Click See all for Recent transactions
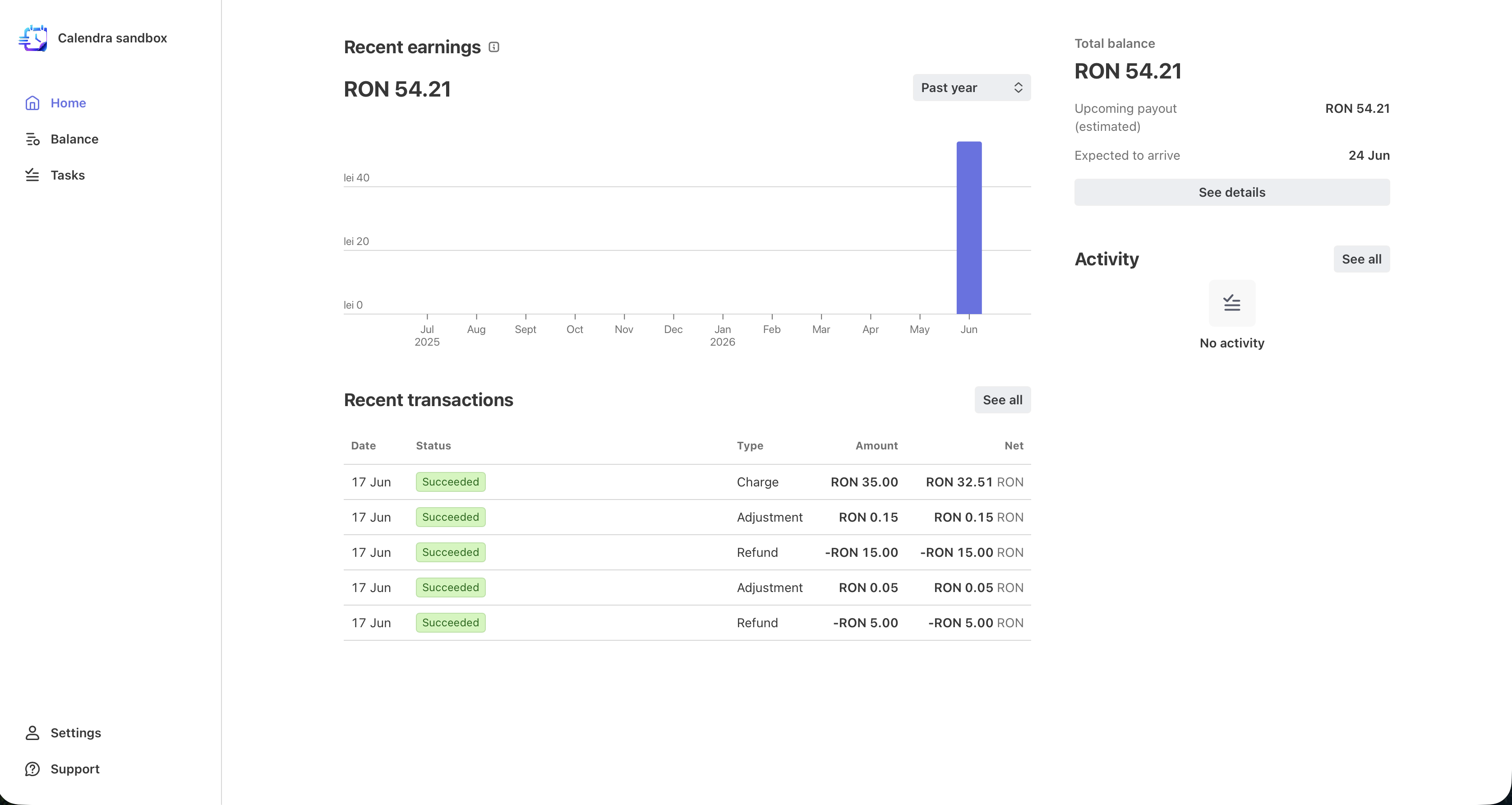Viewport: 1512px width, 805px height. click(x=1002, y=400)
